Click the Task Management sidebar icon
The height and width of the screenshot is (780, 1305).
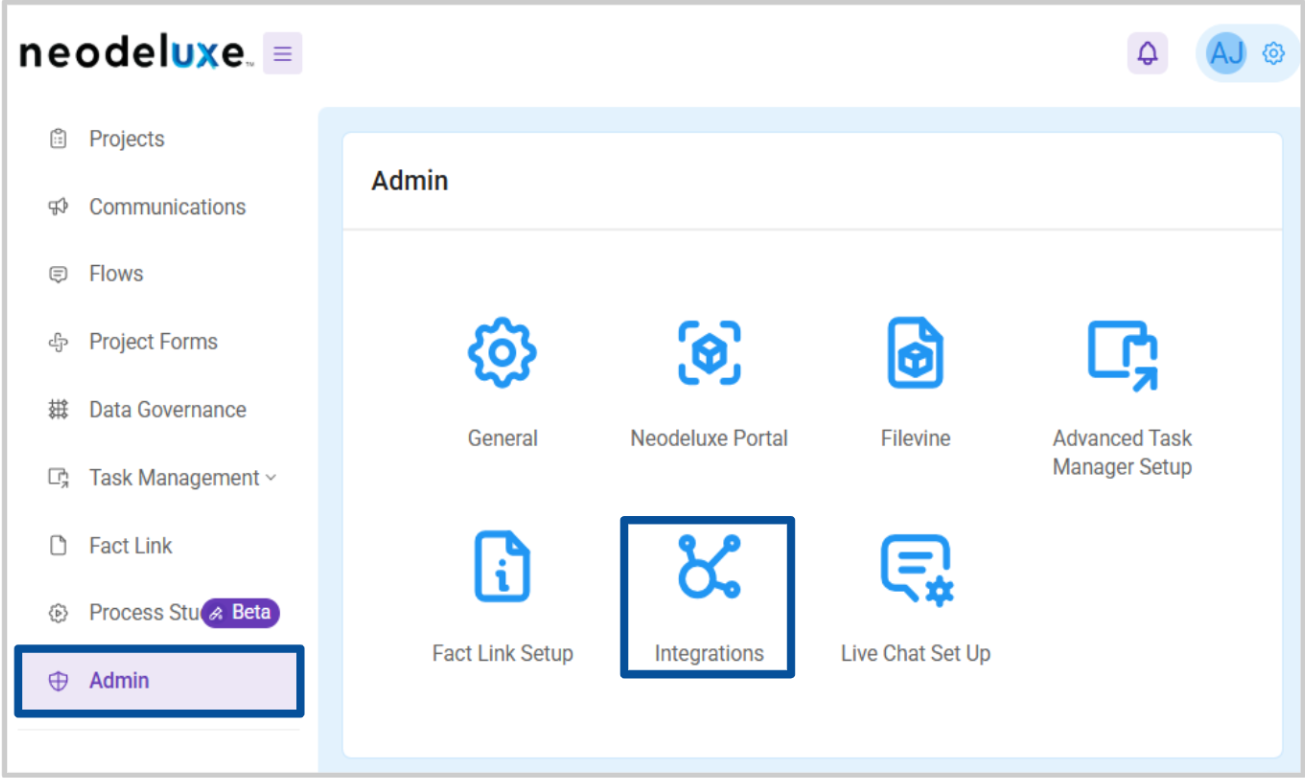pos(58,478)
